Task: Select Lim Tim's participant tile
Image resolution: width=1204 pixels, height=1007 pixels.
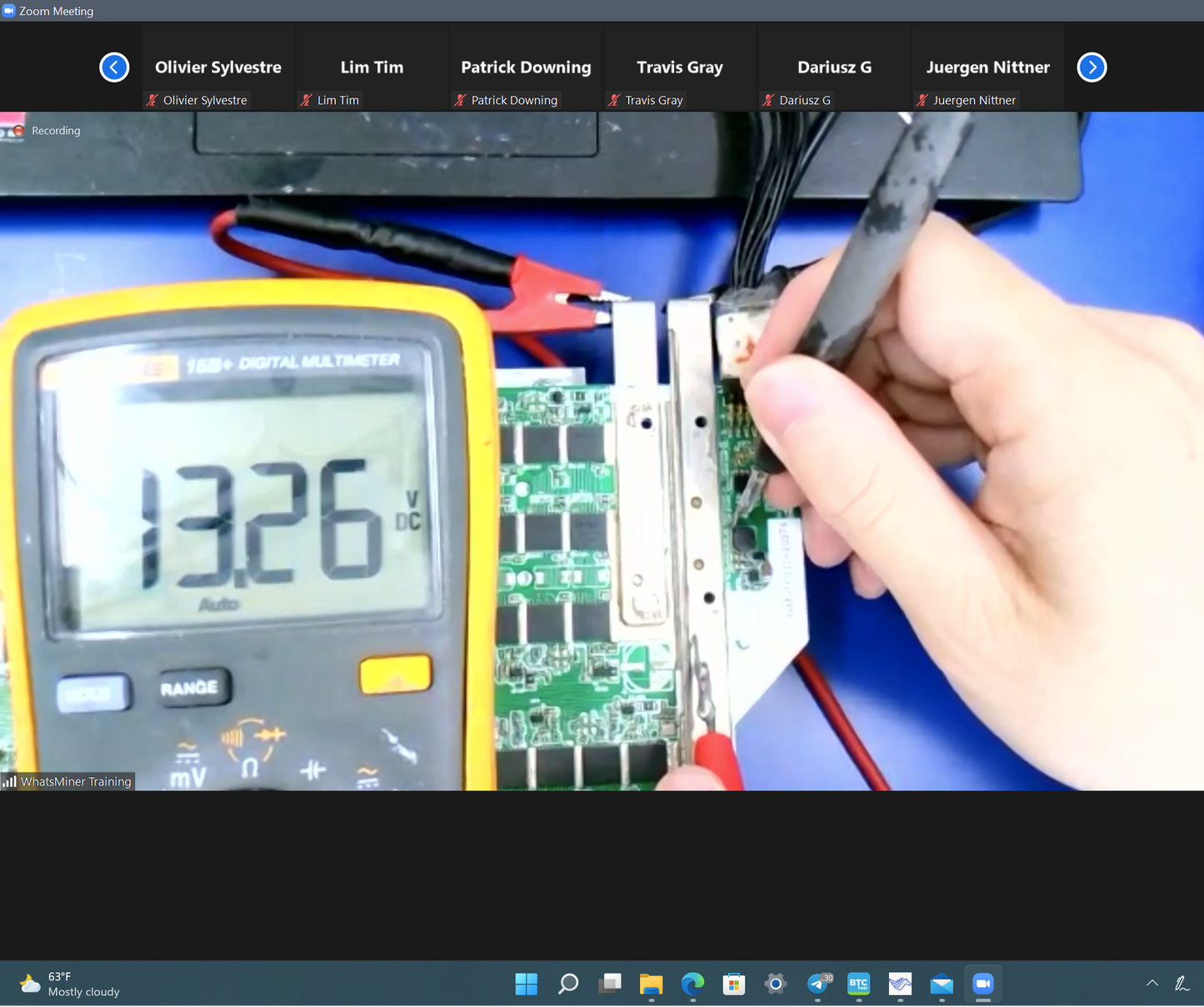Action: tap(372, 67)
